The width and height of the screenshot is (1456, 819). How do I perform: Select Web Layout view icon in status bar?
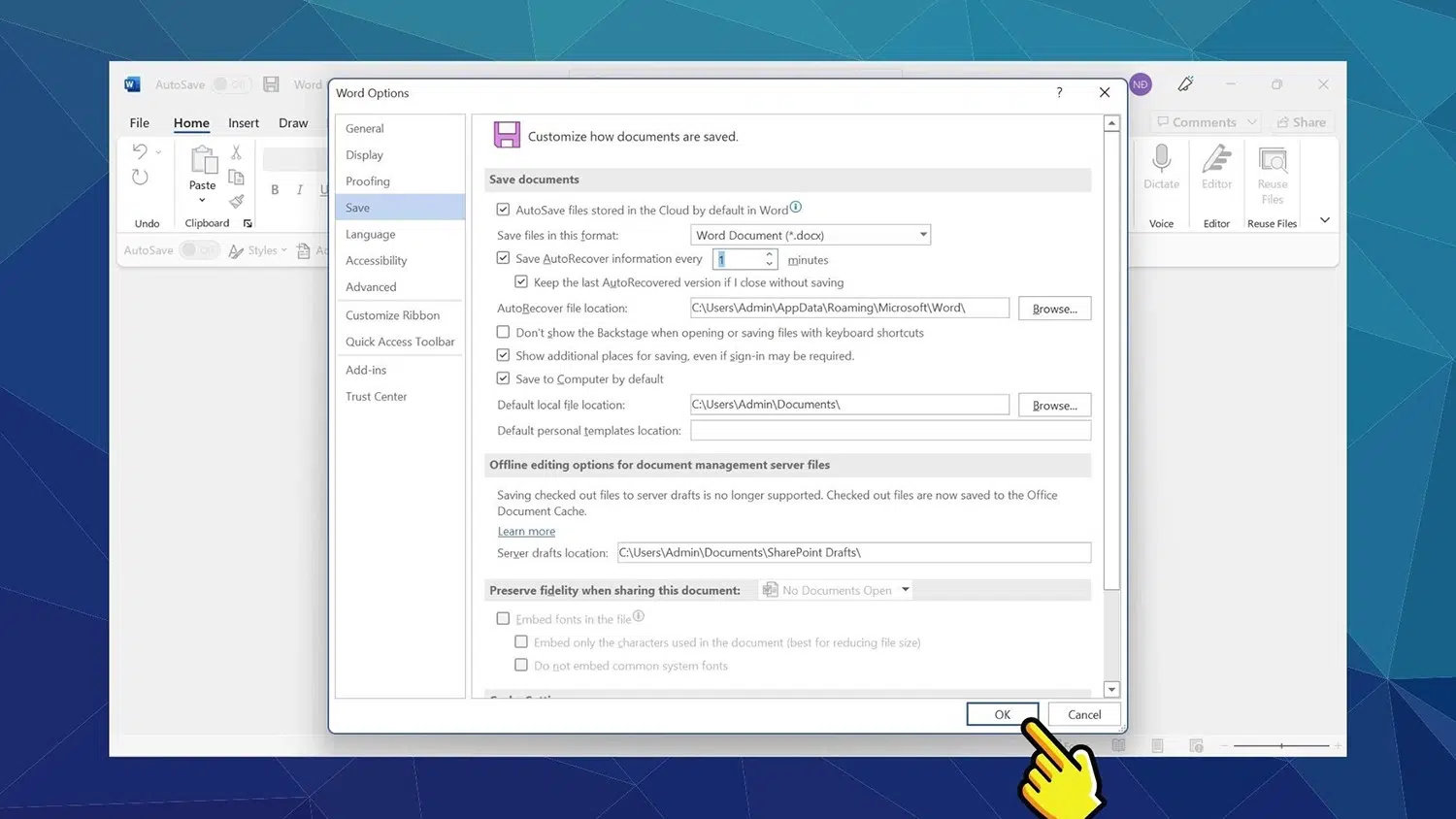(x=1196, y=745)
